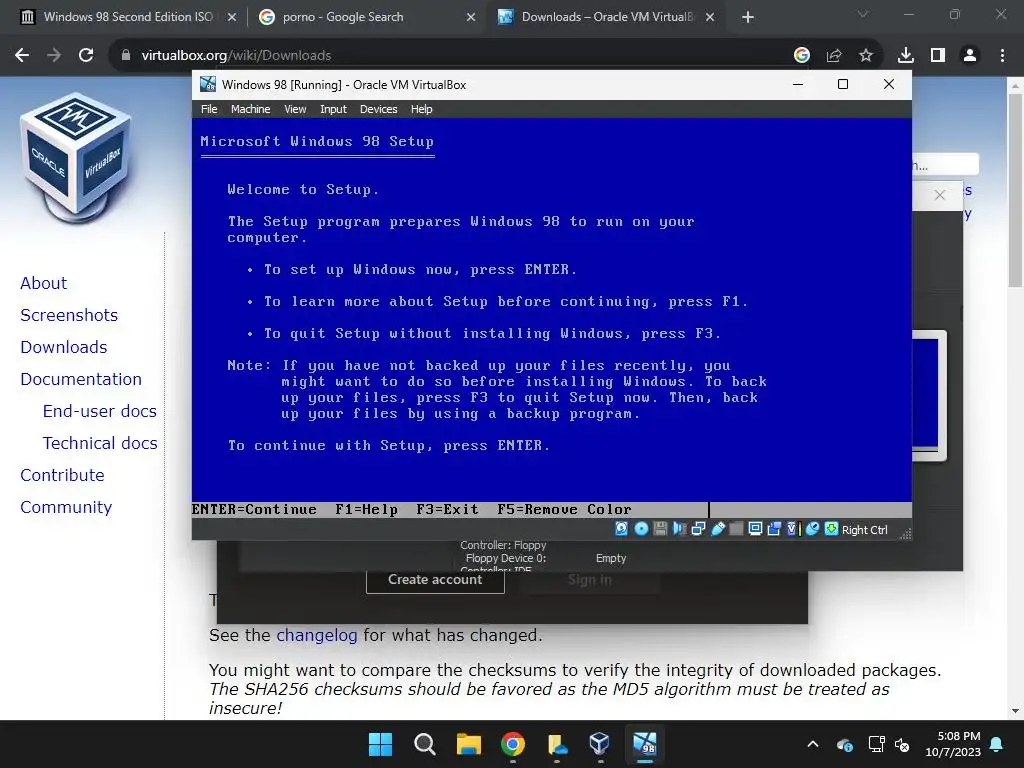This screenshot has width=1024, height=768.
Task: Open the notification bell icon
Action: pos(997,744)
